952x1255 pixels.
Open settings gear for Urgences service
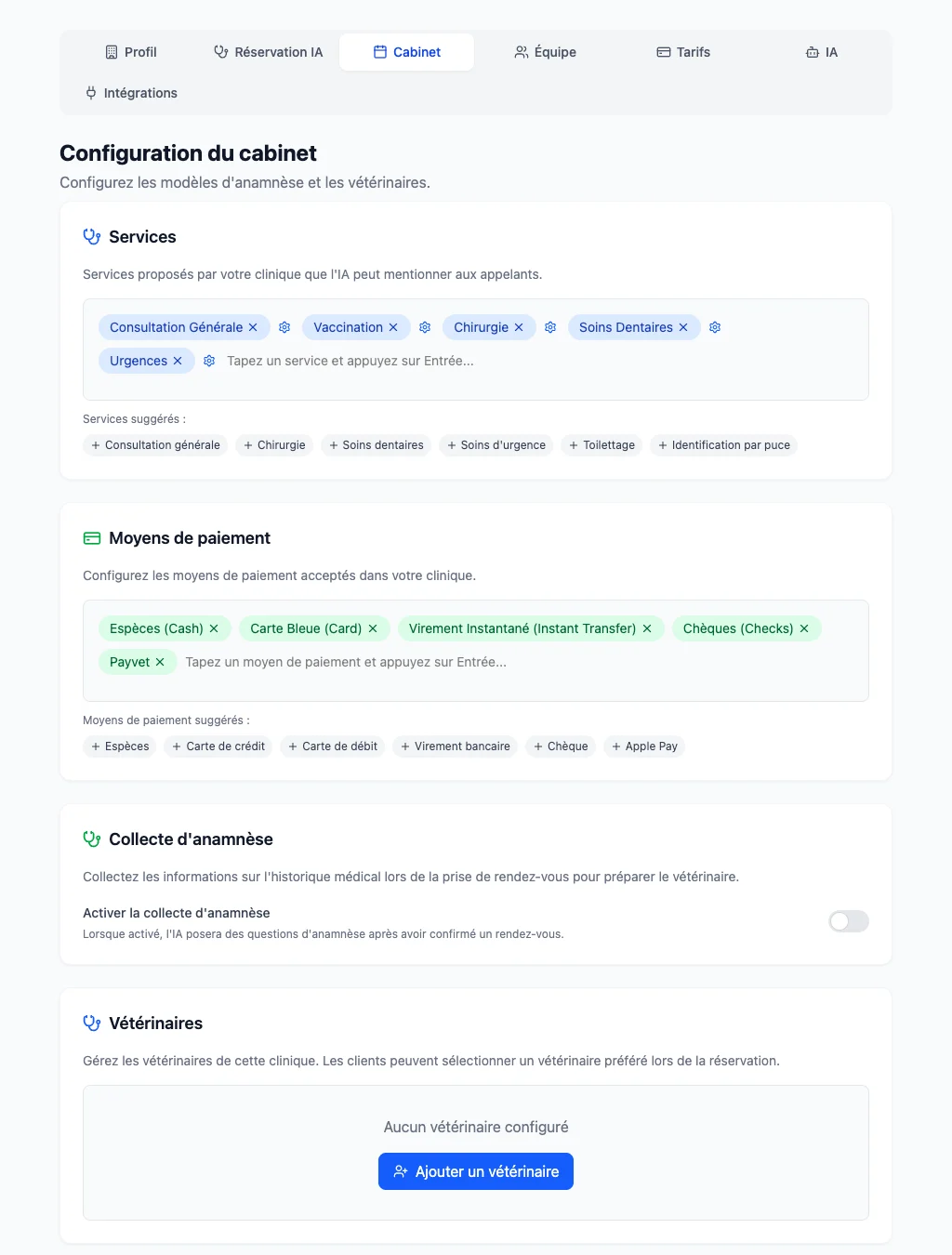(209, 361)
